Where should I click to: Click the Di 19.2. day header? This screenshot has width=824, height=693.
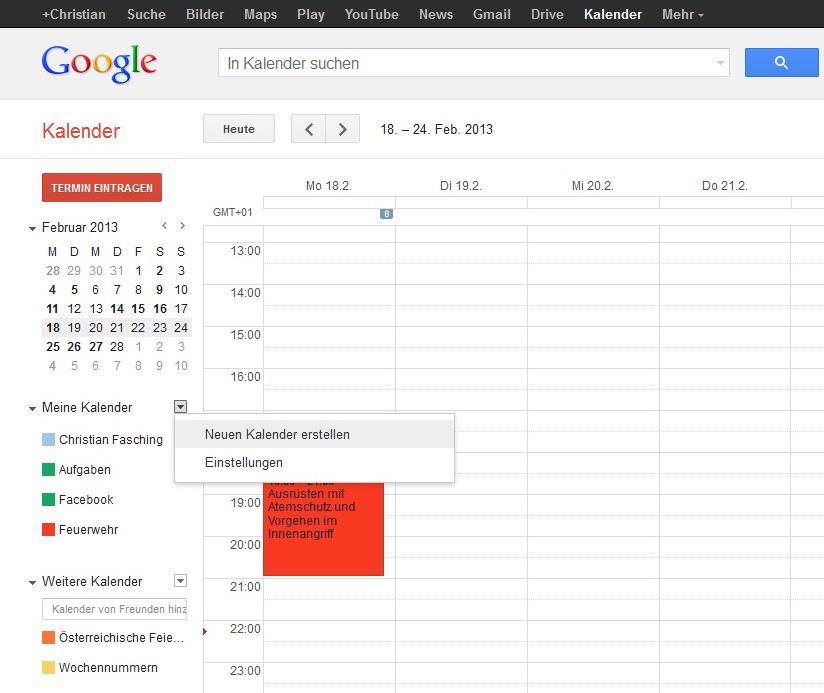pyautogui.click(x=461, y=185)
